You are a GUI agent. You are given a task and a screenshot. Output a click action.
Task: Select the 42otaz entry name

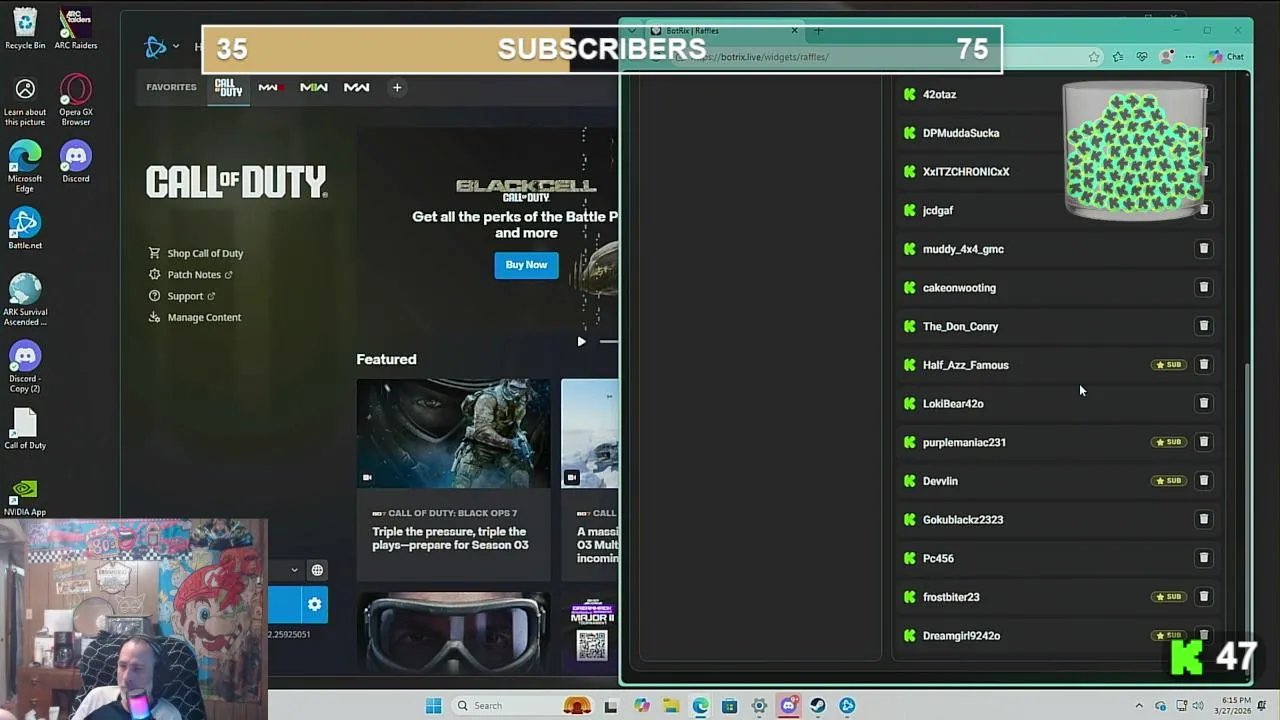click(x=939, y=94)
